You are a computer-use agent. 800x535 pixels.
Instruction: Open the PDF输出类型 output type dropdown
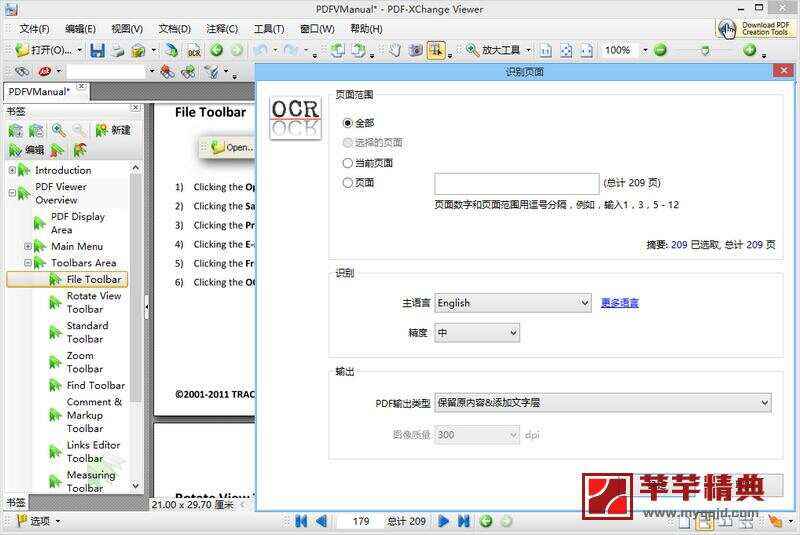[603, 403]
